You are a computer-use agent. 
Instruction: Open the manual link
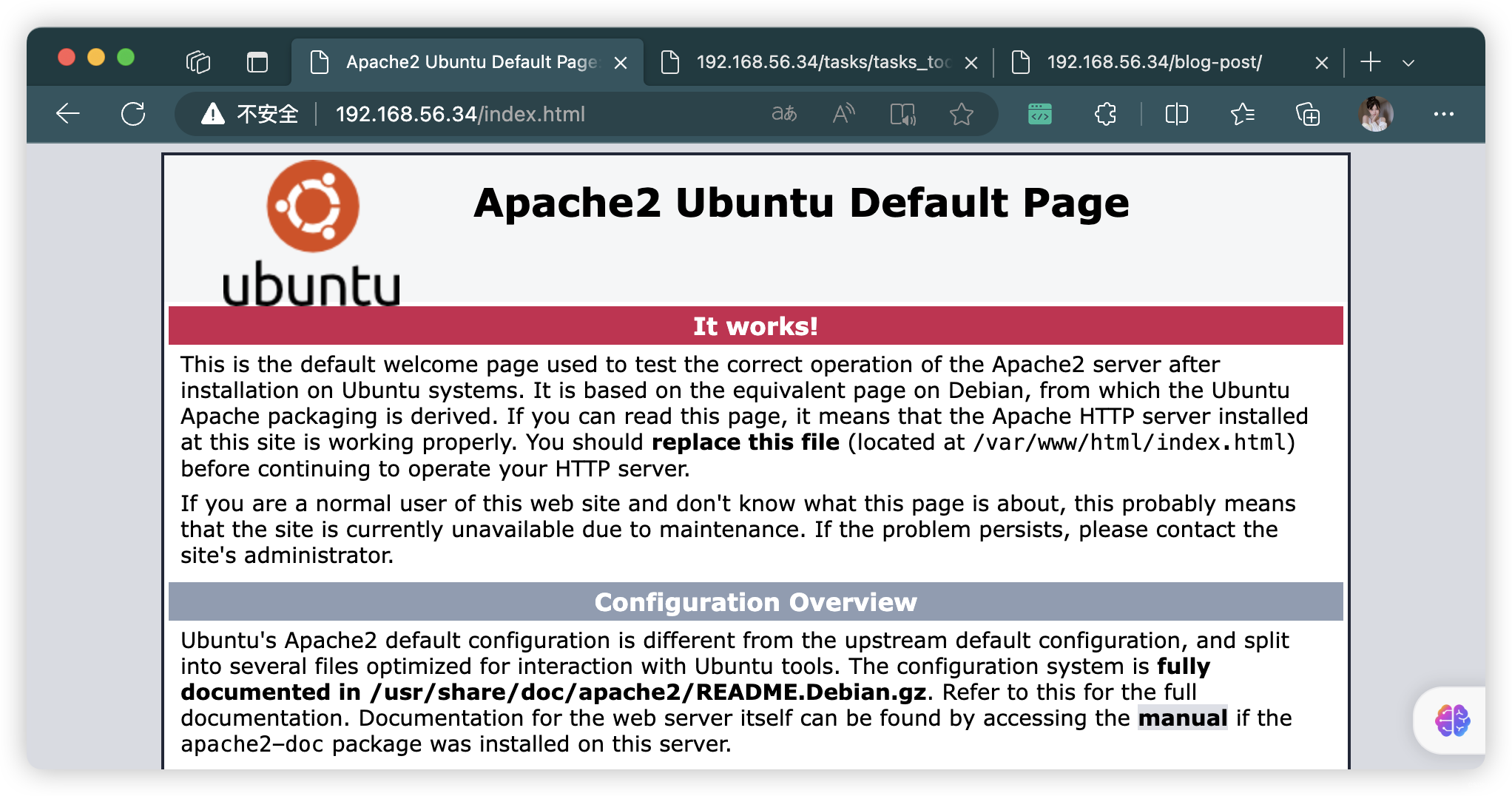pos(1182,718)
